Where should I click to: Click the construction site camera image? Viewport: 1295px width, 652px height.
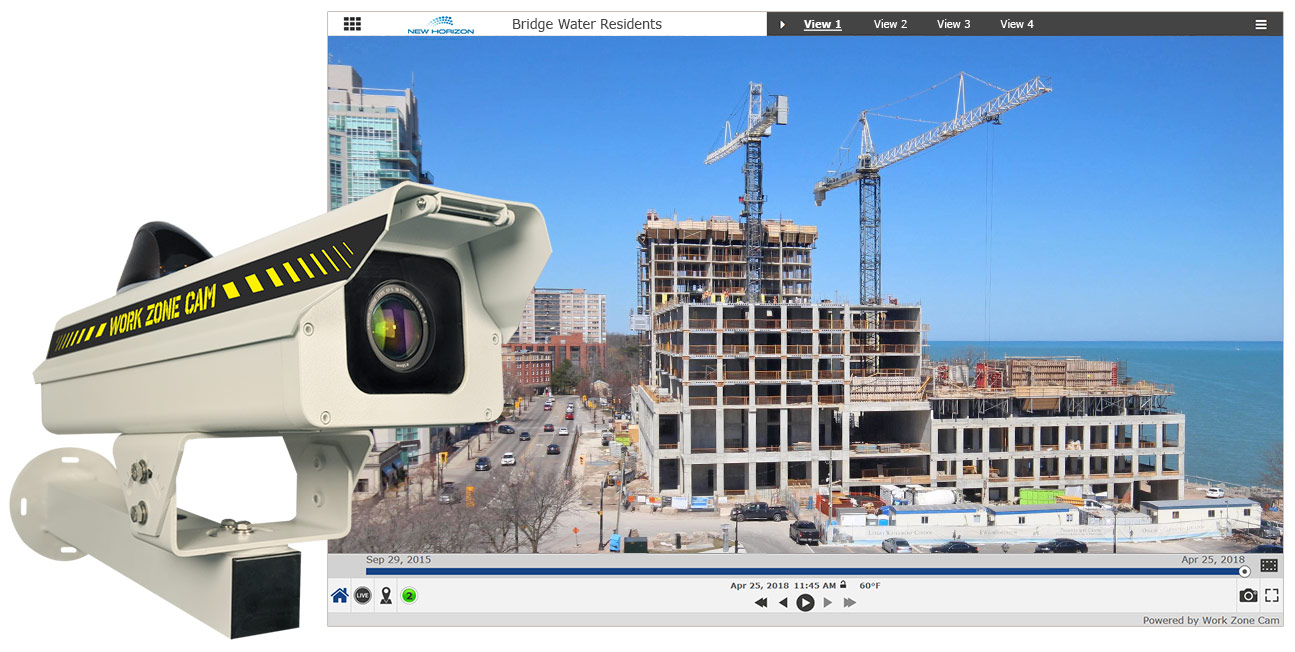[x=805, y=295]
